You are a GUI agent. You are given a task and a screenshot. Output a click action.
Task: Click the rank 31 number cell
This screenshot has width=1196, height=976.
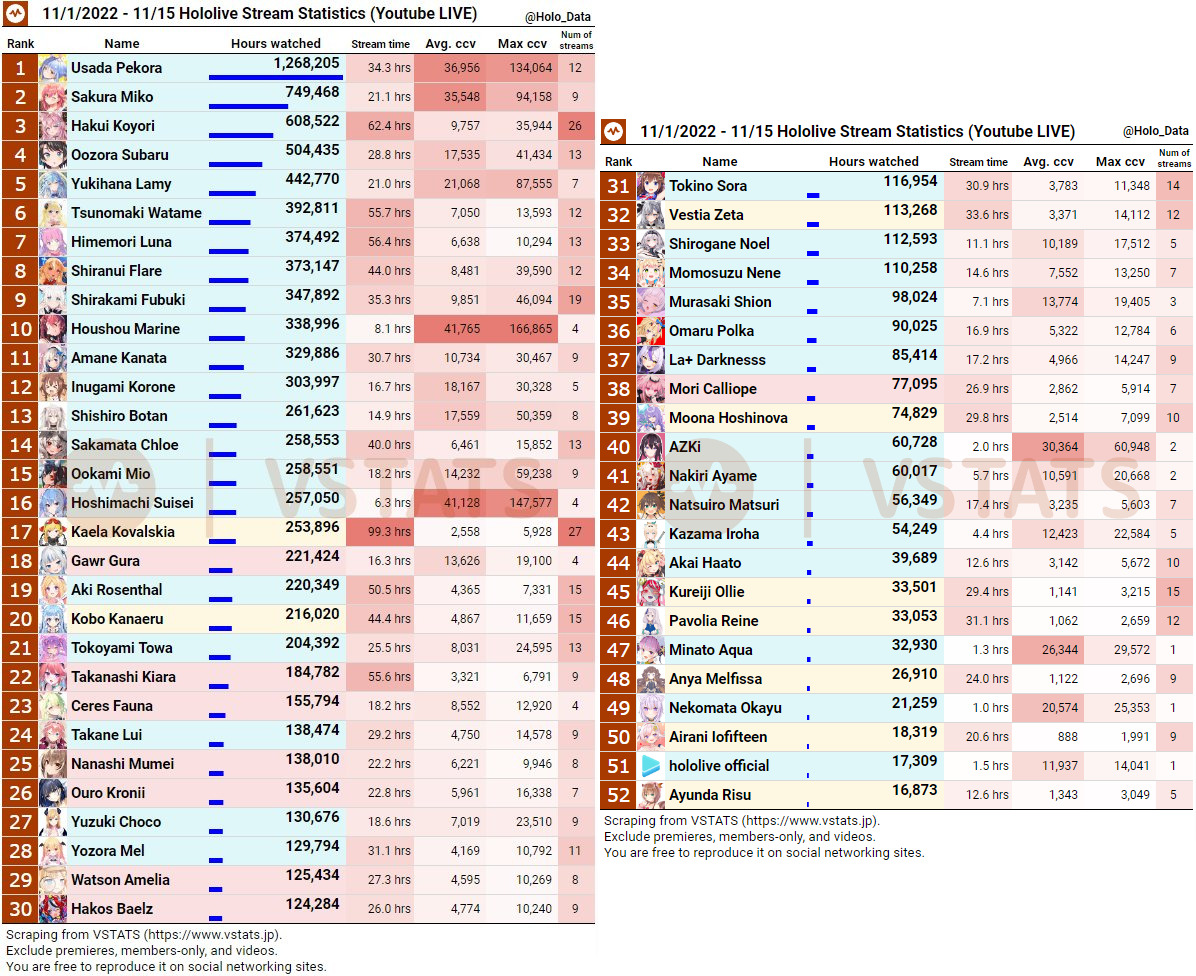point(618,185)
